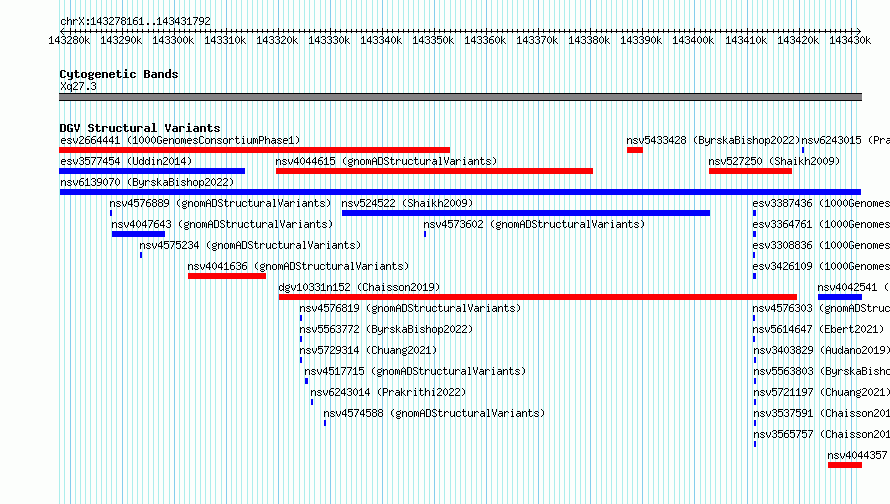Click the 143400k ruler label

[x=693, y=40]
